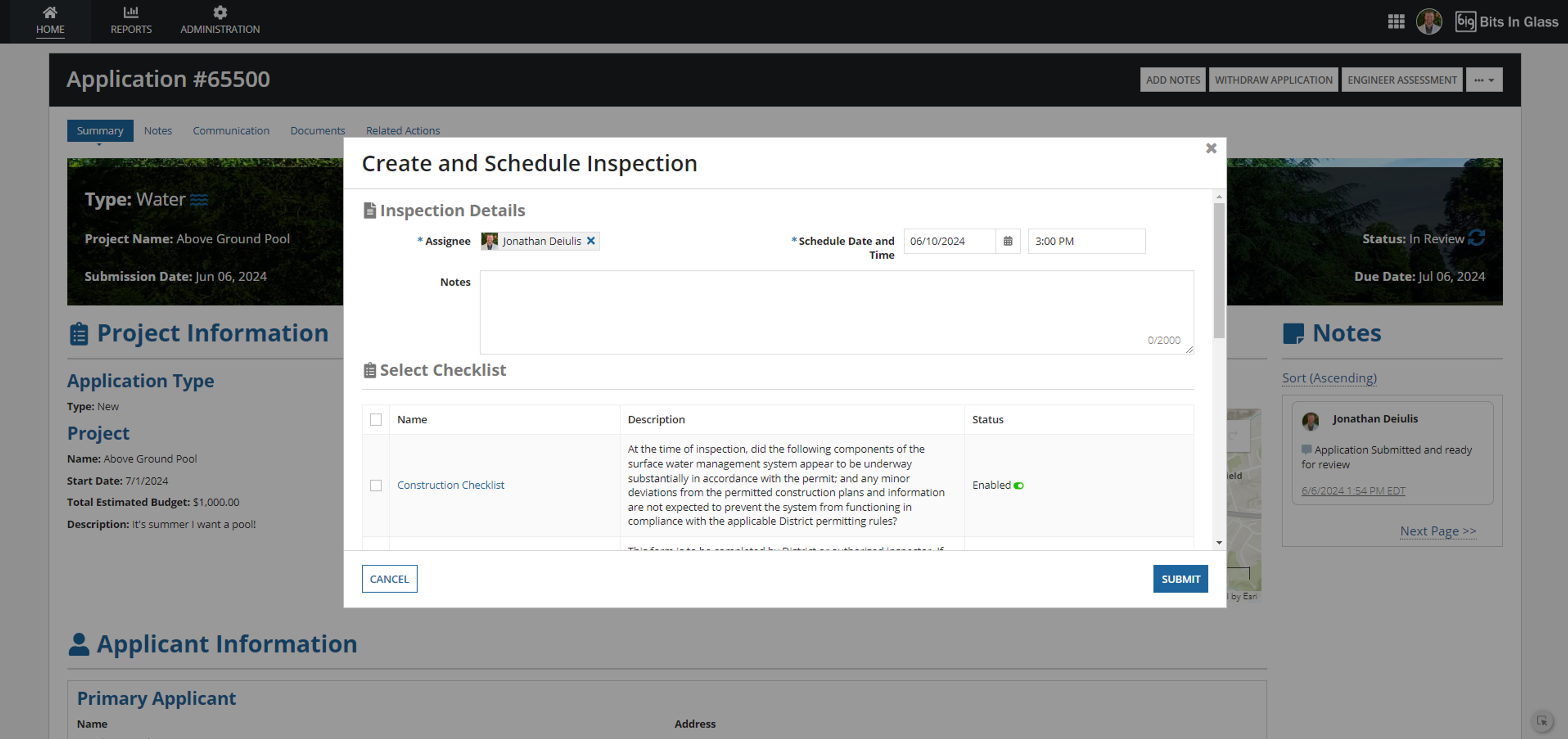Open the Documents tab

pyautogui.click(x=317, y=131)
